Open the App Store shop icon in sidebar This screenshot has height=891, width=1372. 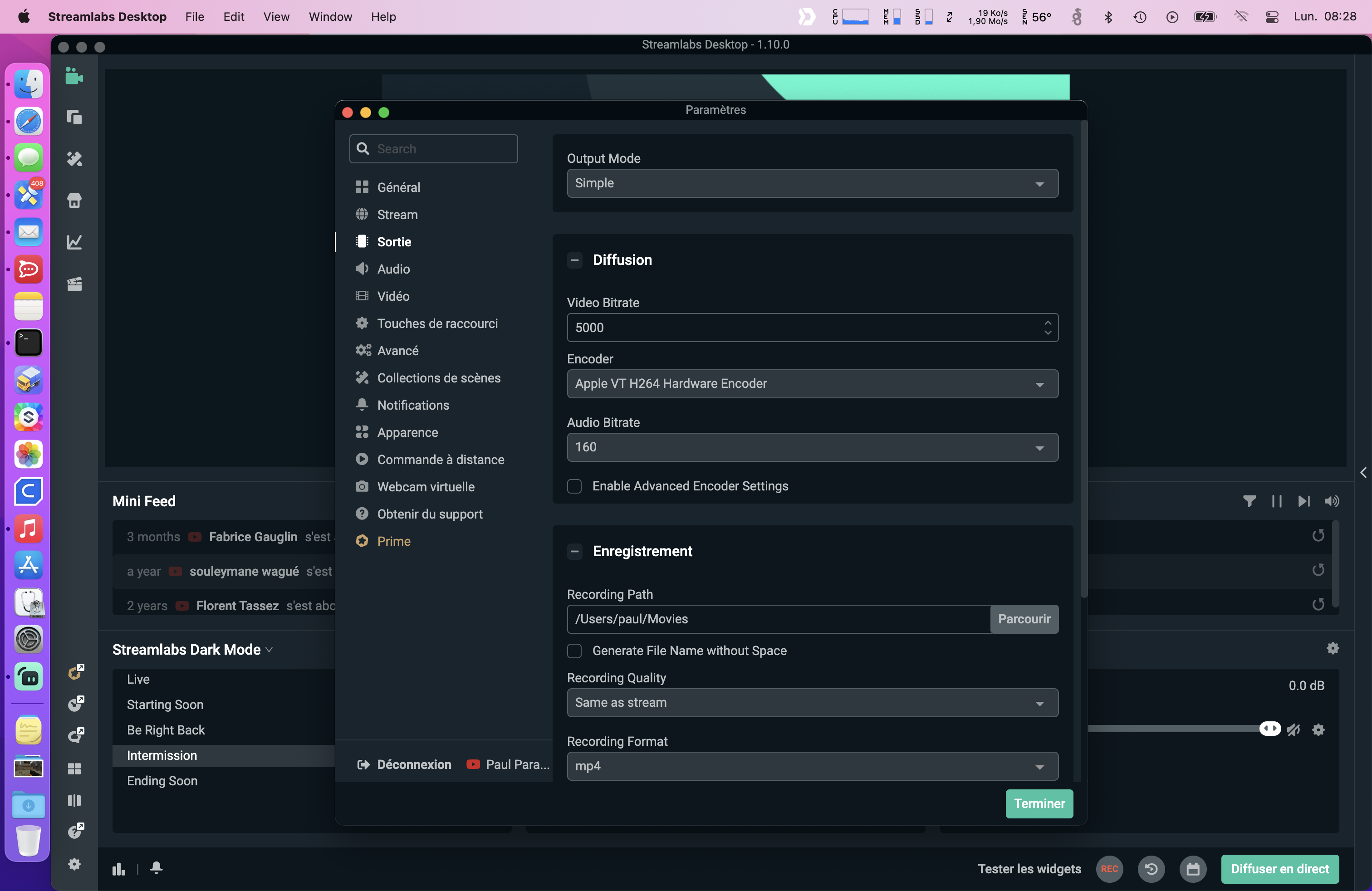click(x=74, y=201)
